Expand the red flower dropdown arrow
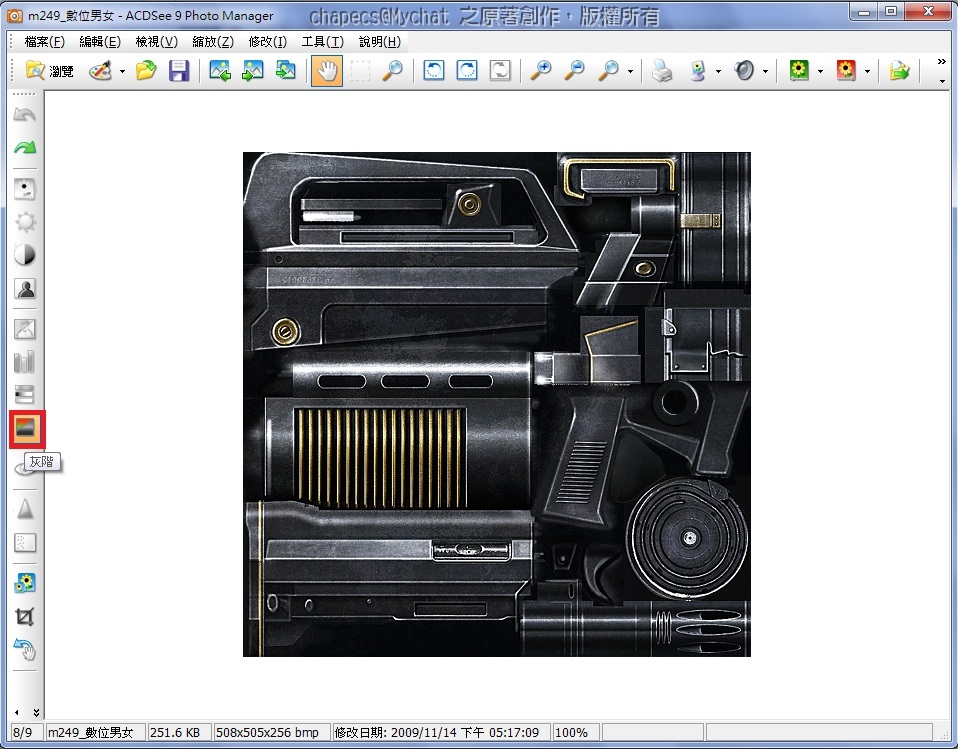This screenshot has height=749, width=958. pyautogui.click(x=868, y=71)
